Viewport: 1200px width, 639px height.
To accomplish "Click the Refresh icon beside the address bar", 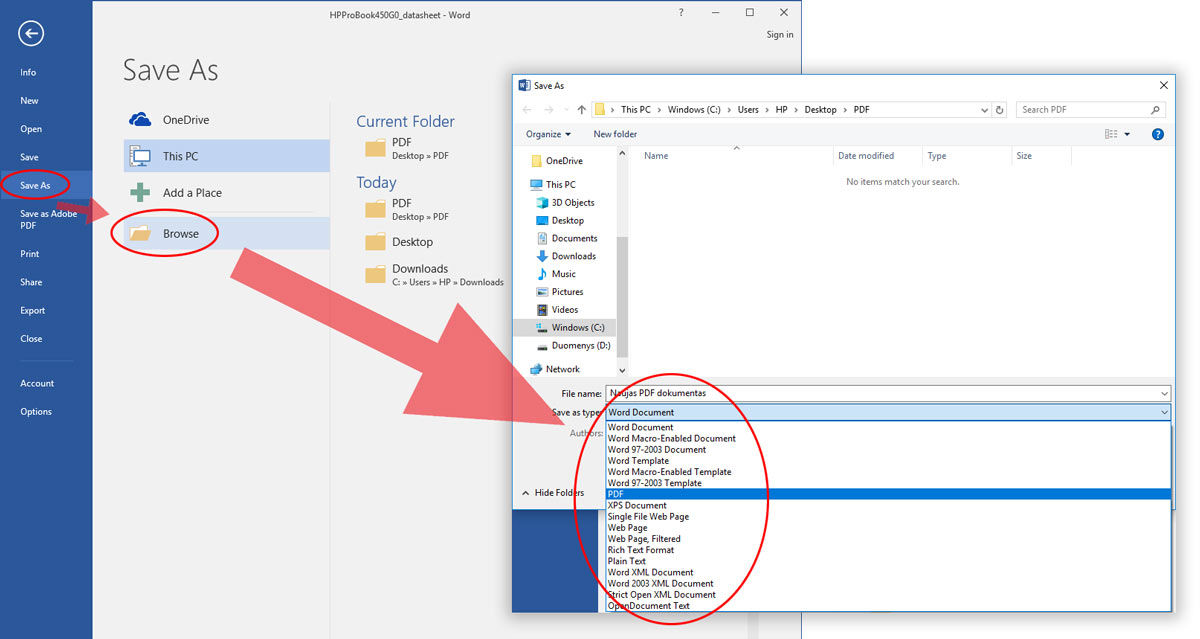I will click(x=1000, y=110).
